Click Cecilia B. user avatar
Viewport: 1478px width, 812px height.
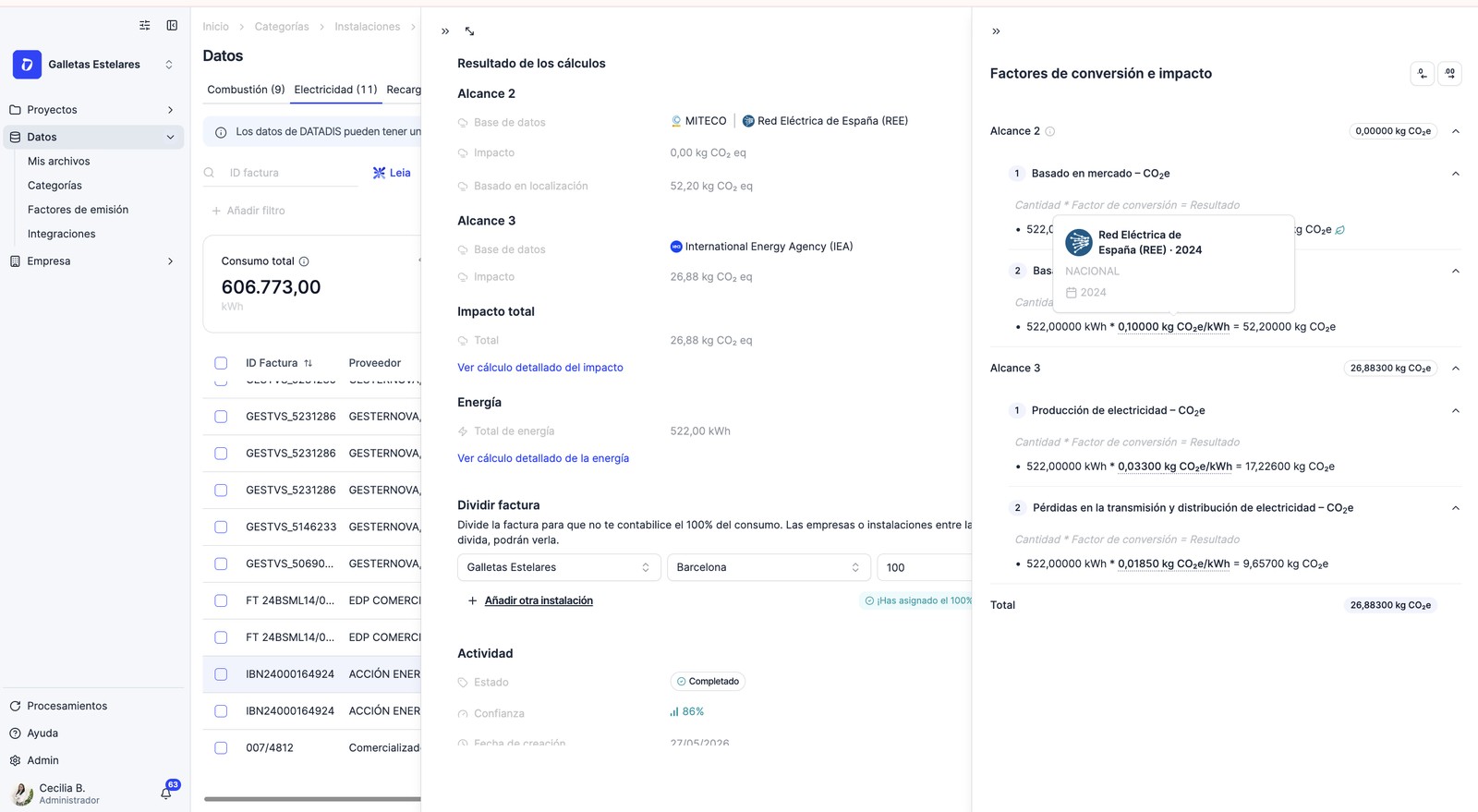tap(22, 794)
